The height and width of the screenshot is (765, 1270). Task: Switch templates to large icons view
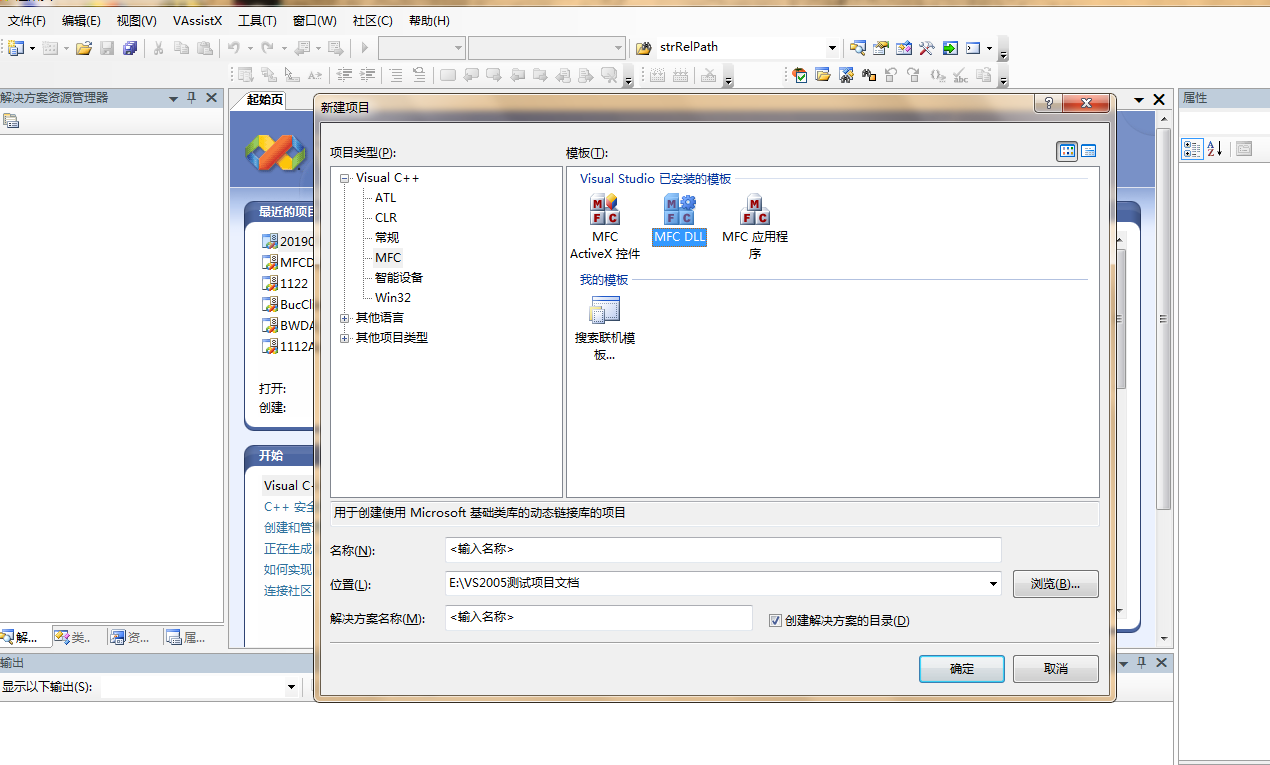click(x=1067, y=151)
